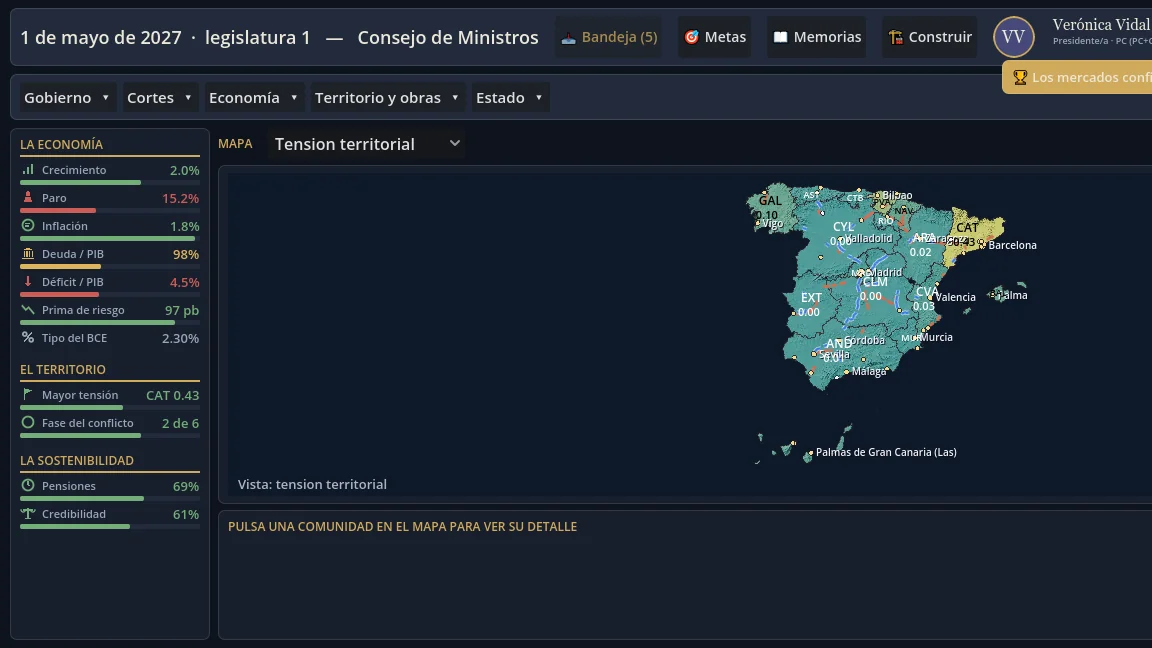Viewport: 1152px width, 648px height.
Task: Open the VV profile avatar
Action: [1014, 37]
